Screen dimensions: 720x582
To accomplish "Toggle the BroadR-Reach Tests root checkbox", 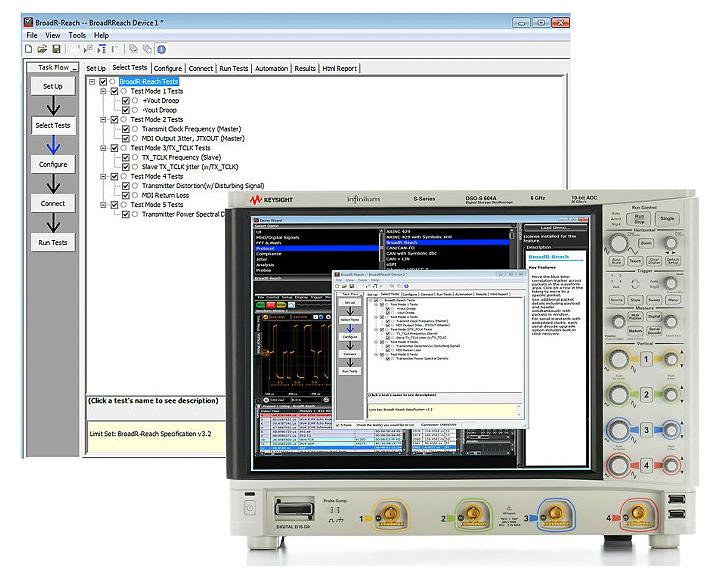I will (103, 82).
